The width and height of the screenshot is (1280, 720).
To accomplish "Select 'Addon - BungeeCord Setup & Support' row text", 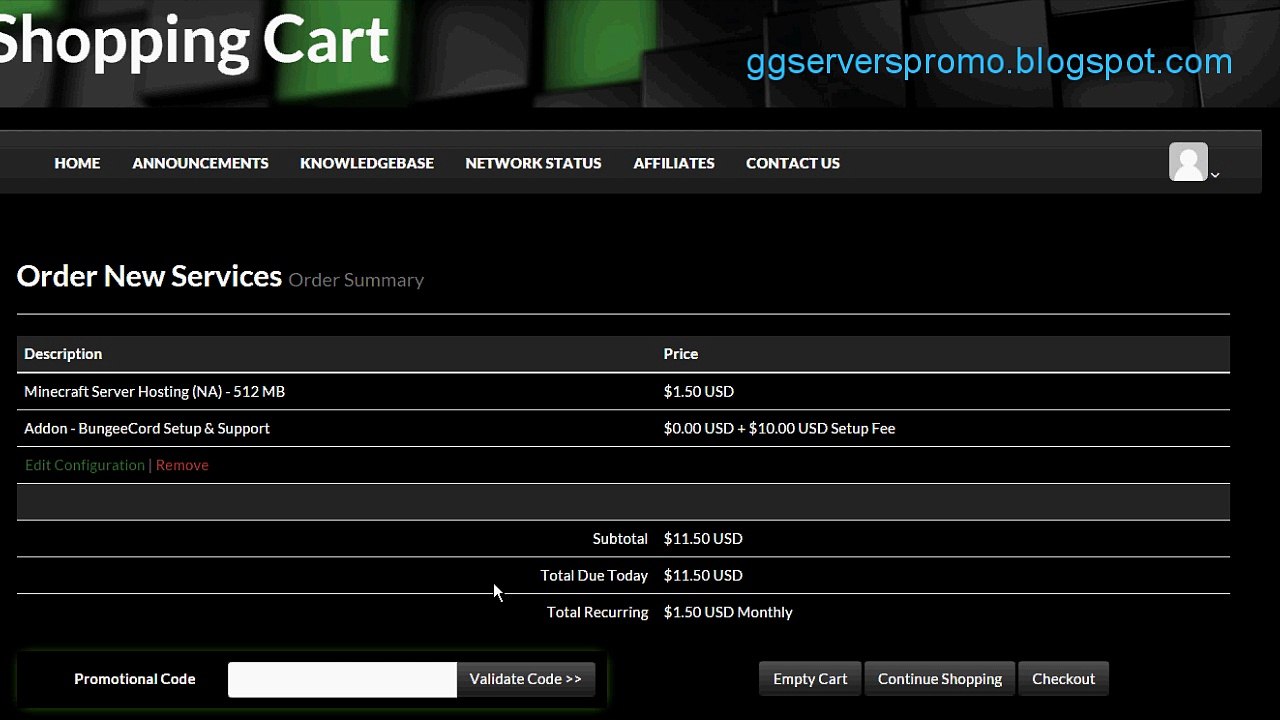I will (147, 428).
